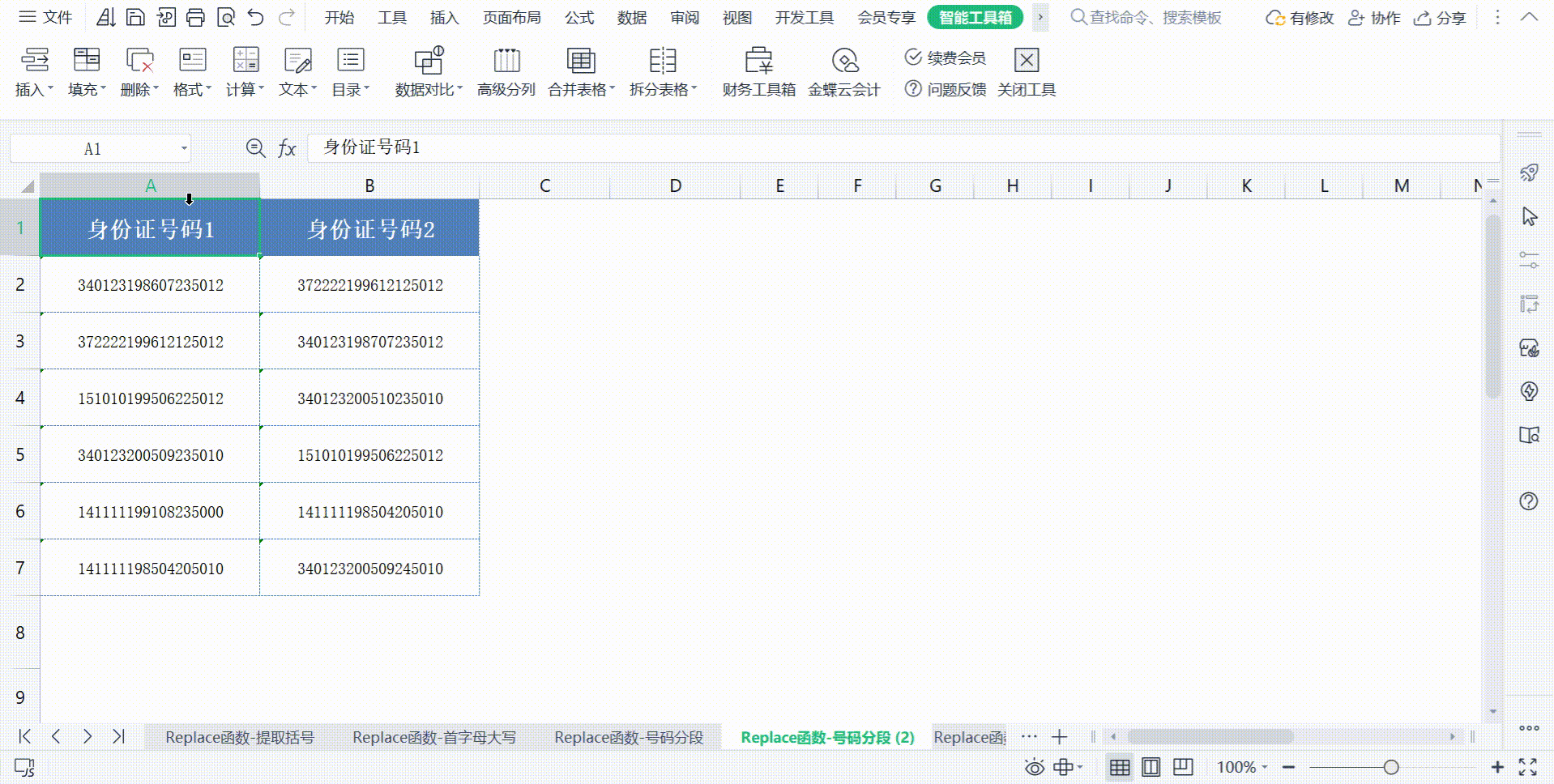Image resolution: width=1554 pixels, height=784 pixels.
Task: Collapse the ribbon with the chevron
Action: (x=1529, y=17)
